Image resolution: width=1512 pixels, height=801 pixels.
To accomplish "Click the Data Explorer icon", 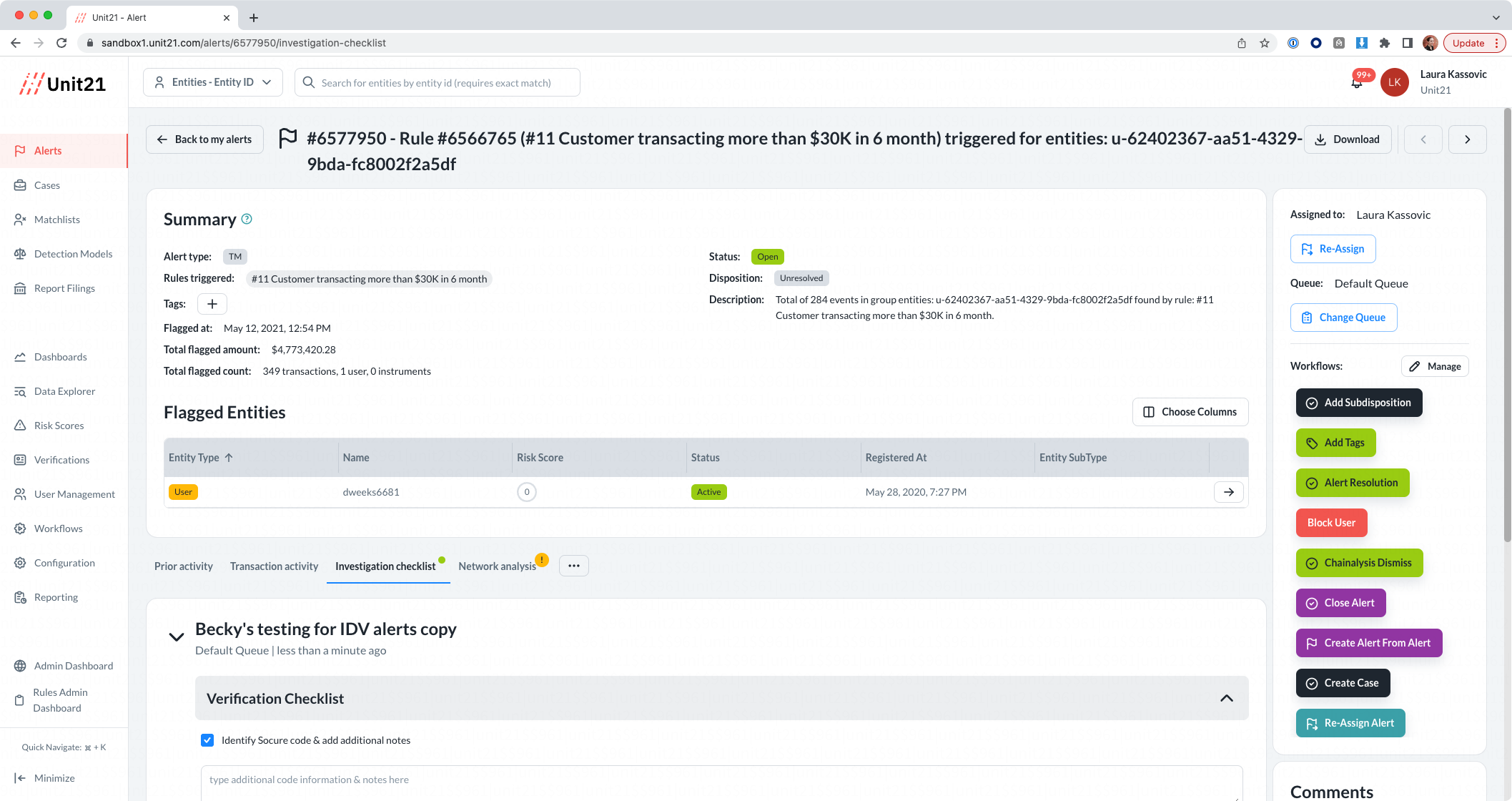I will (20, 391).
